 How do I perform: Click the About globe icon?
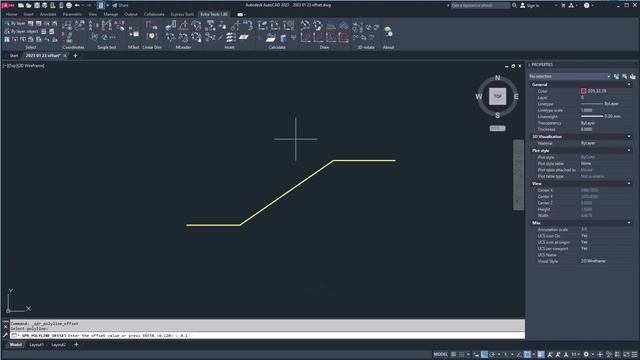pyautogui.click(x=388, y=31)
